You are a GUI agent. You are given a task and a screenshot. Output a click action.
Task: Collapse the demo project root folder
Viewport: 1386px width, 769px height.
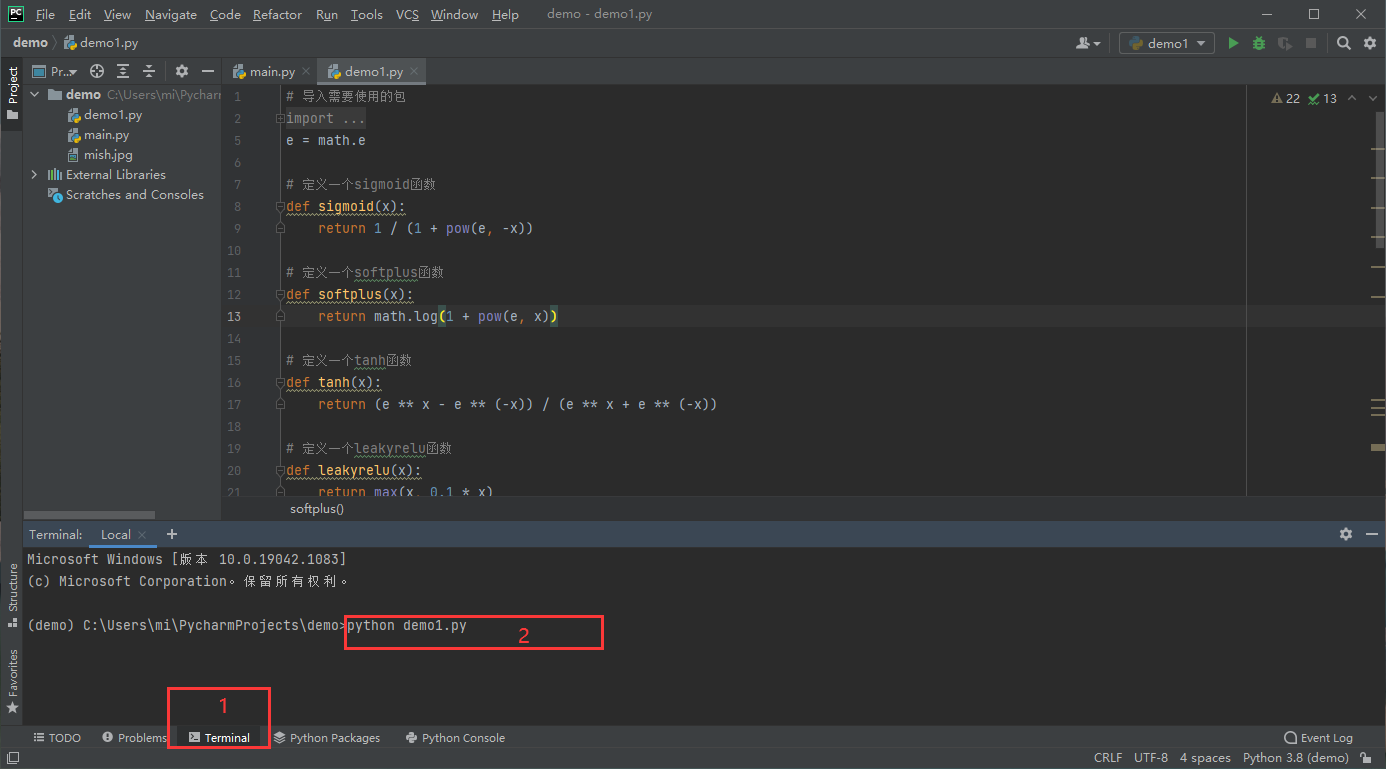tap(35, 95)
